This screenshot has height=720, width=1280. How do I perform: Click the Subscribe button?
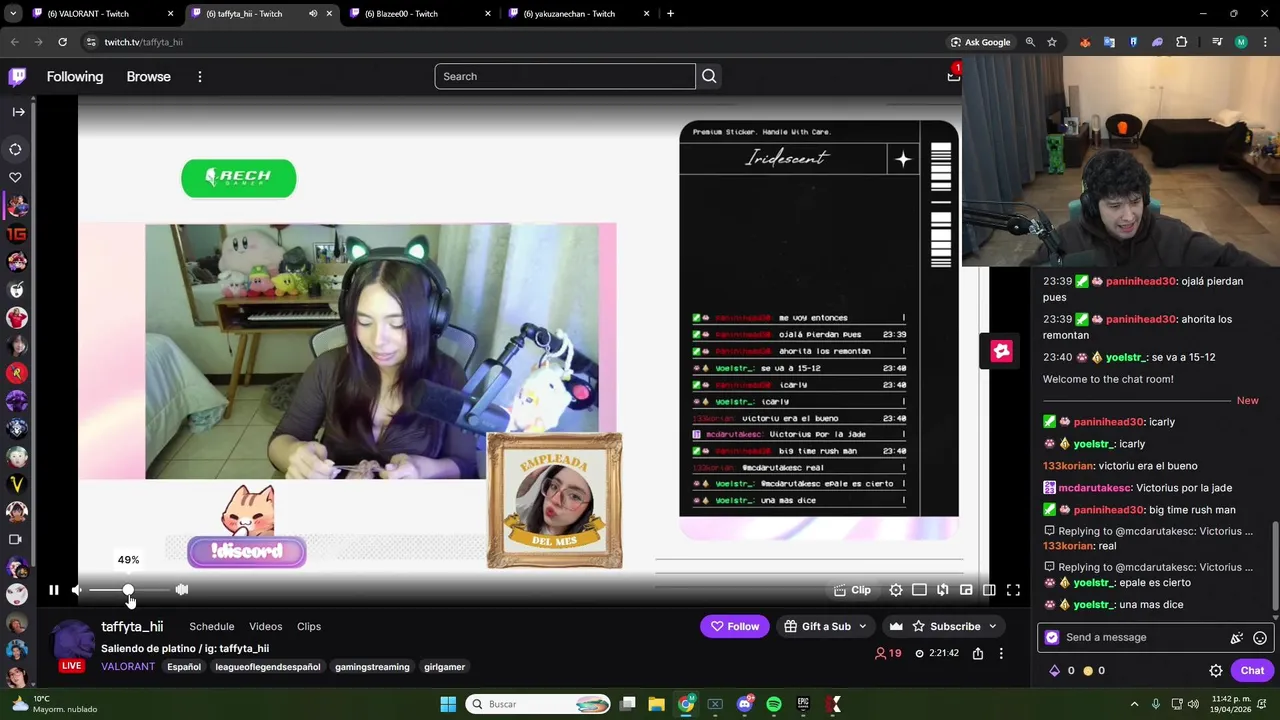[944, 626]
